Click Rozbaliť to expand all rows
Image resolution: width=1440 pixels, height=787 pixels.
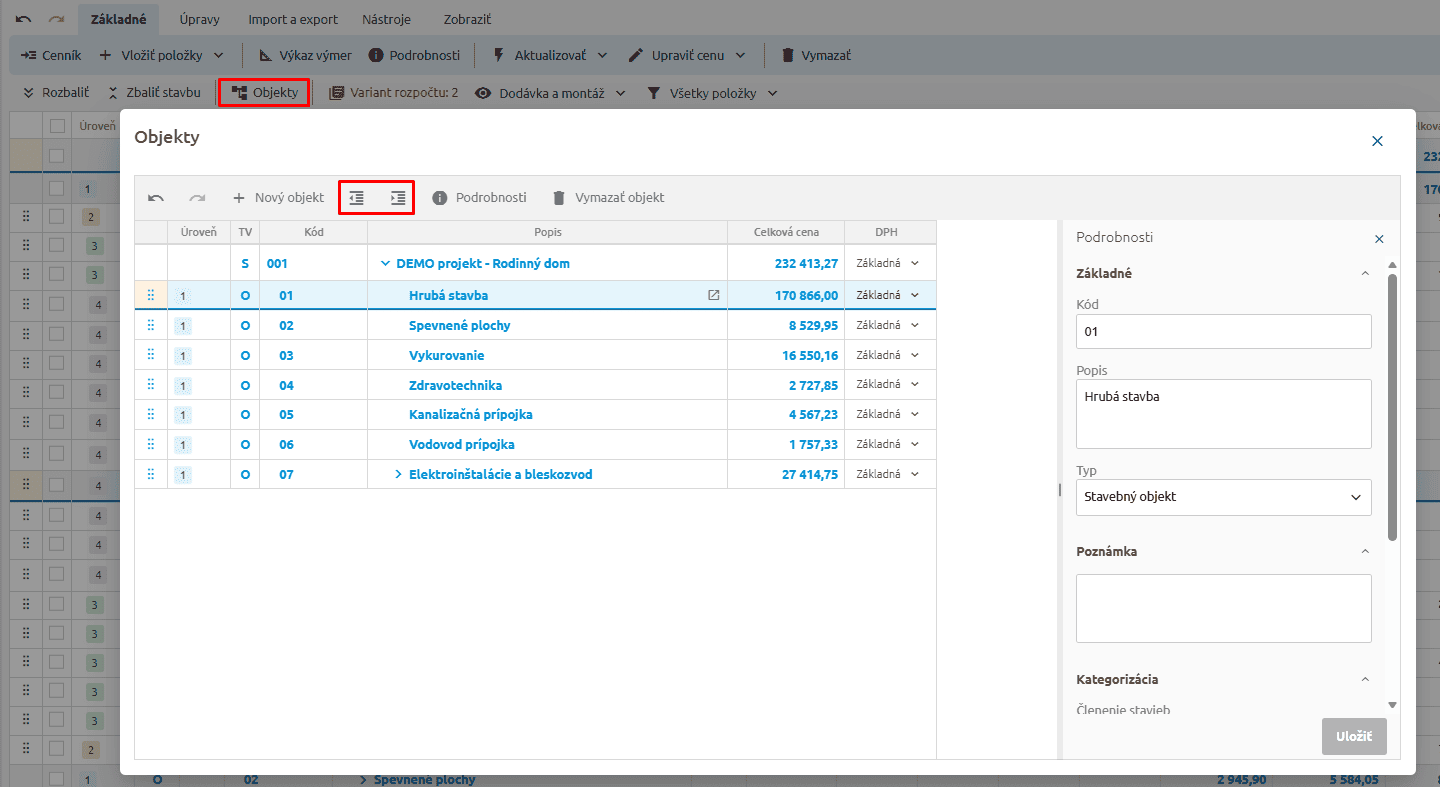(56, 93)
